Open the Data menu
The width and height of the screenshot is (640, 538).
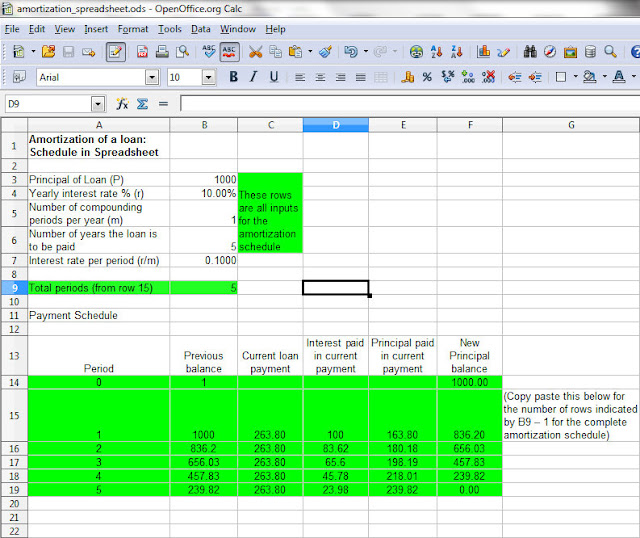200,29
